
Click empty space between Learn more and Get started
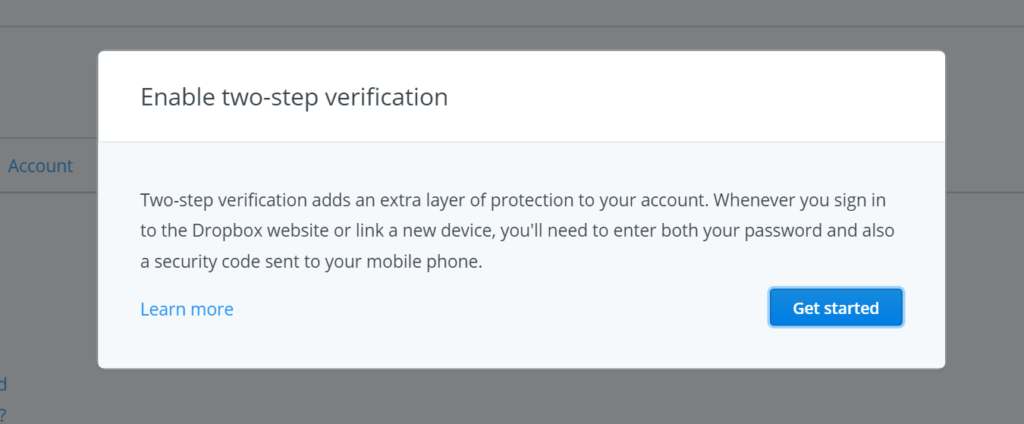[x=502, y=308]
